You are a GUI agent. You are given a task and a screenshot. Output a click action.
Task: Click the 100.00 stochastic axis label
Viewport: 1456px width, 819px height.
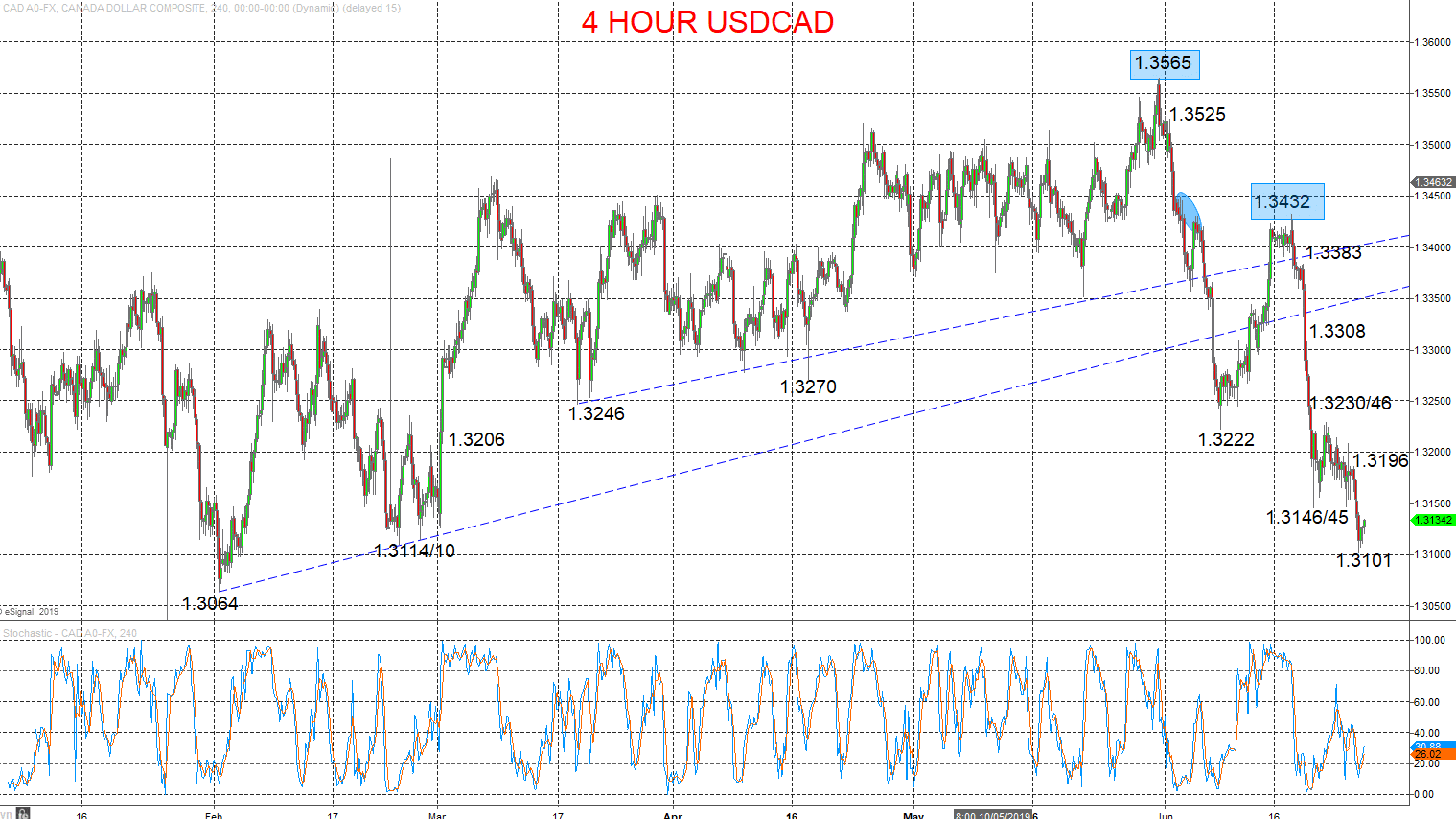pos(1430,640)
